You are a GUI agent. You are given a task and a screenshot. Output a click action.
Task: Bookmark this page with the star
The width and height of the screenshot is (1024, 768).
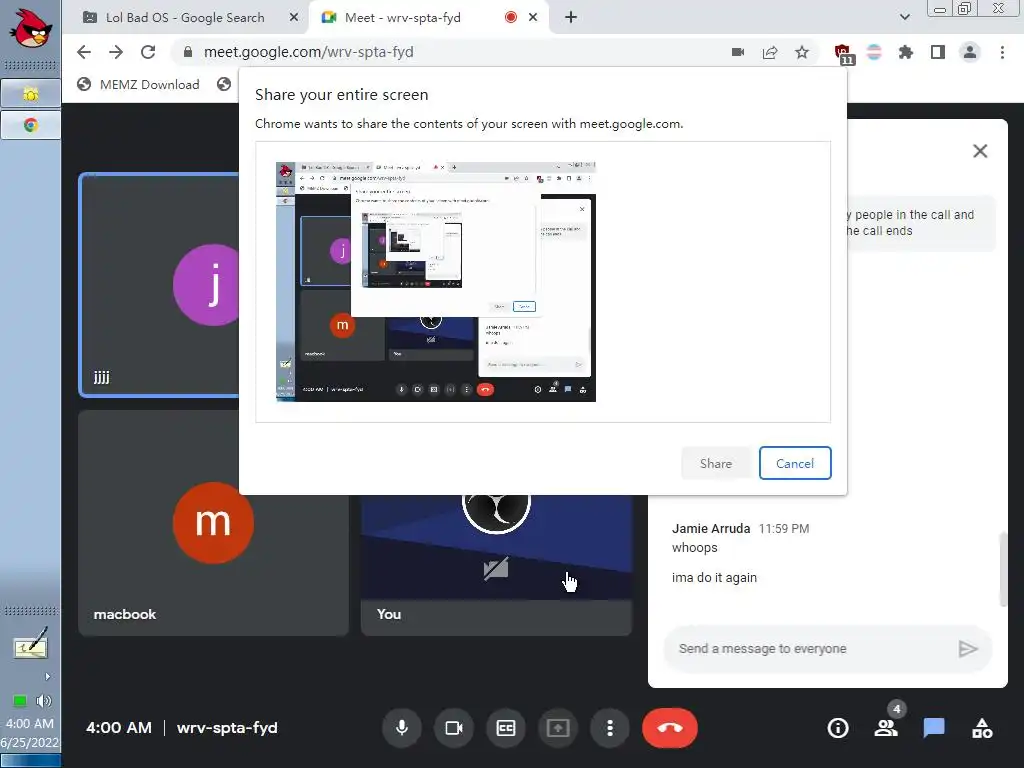(x=802, y=52)
